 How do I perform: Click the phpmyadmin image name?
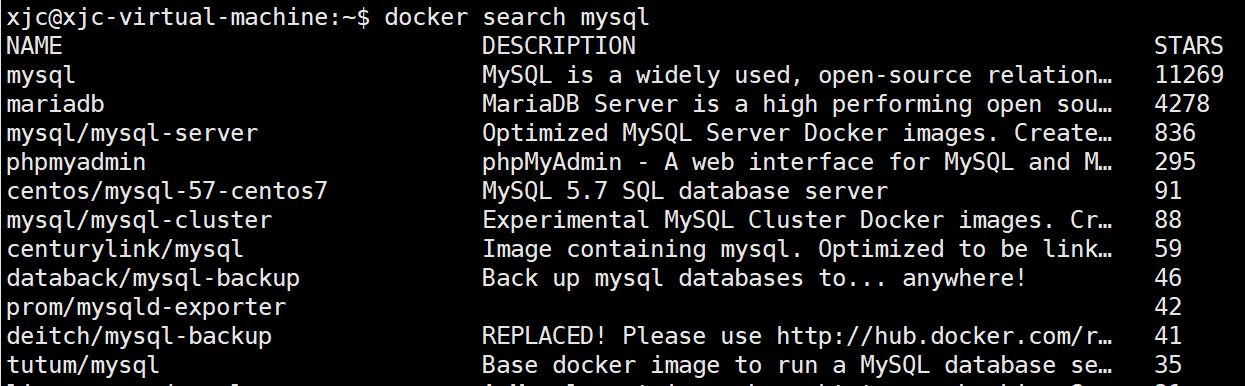76,162
